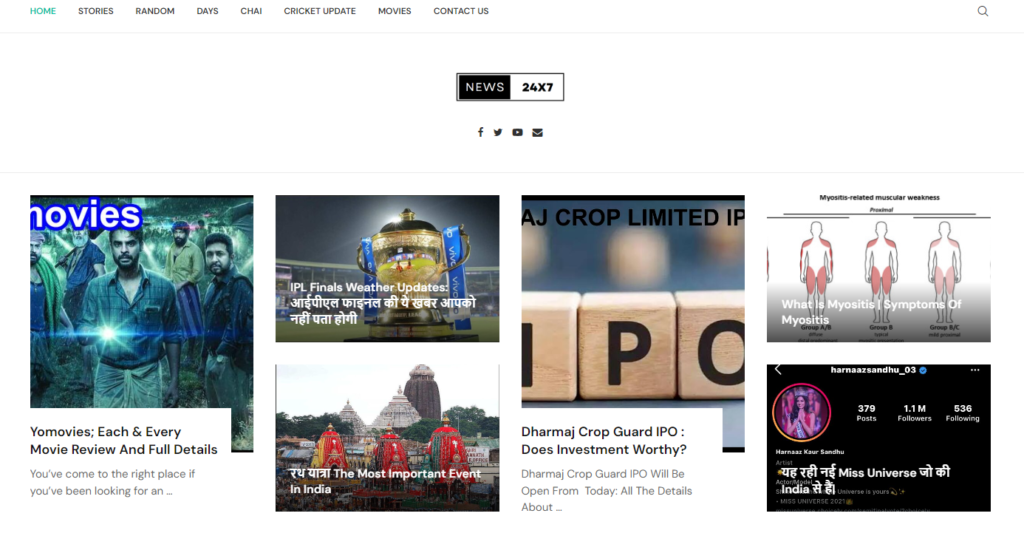Open the new Miss Universe article headline
This screenshot has width=1024, height=553.
coord(865,480)
